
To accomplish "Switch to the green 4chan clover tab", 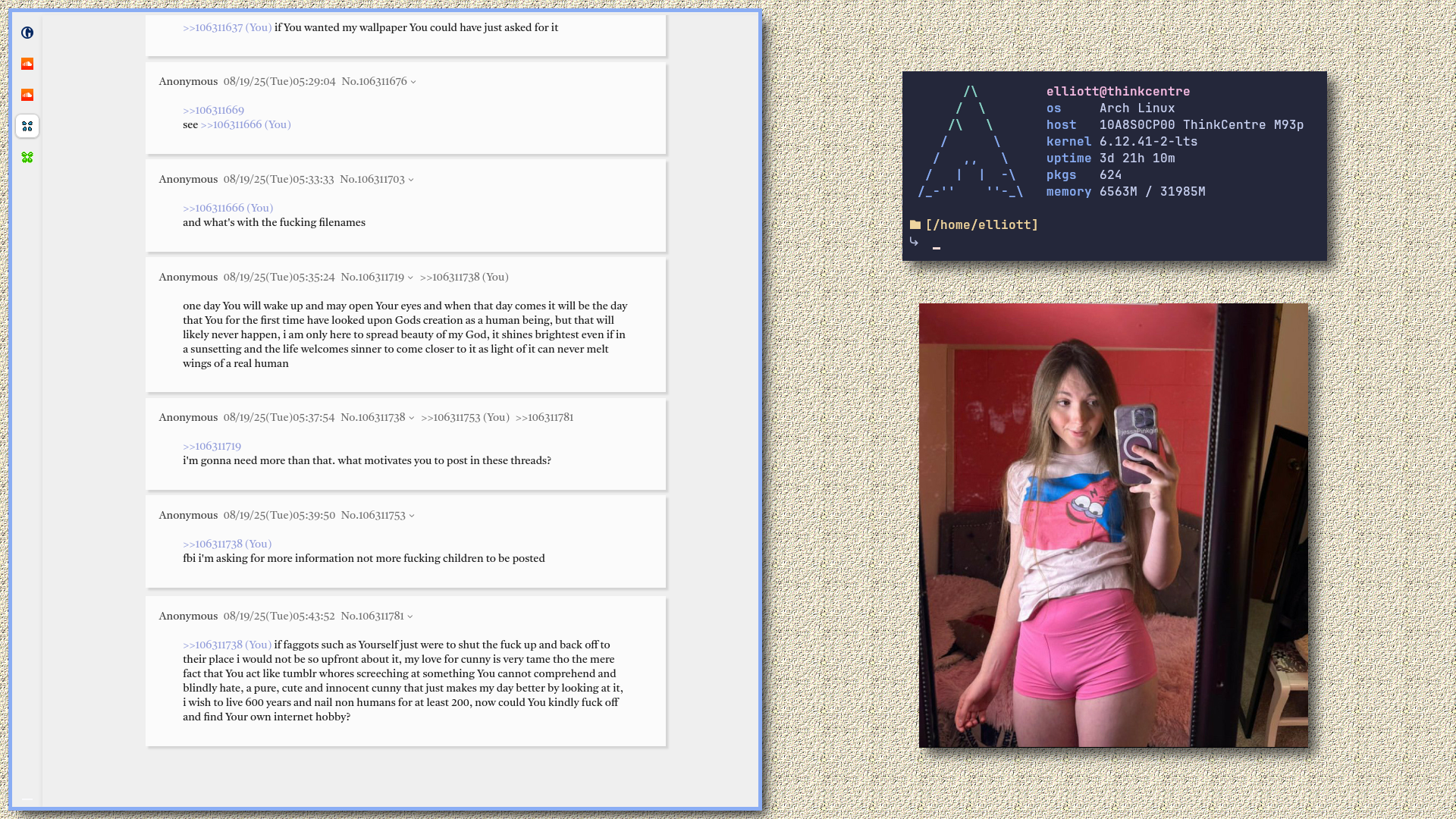I will click(x=27, y=158).
